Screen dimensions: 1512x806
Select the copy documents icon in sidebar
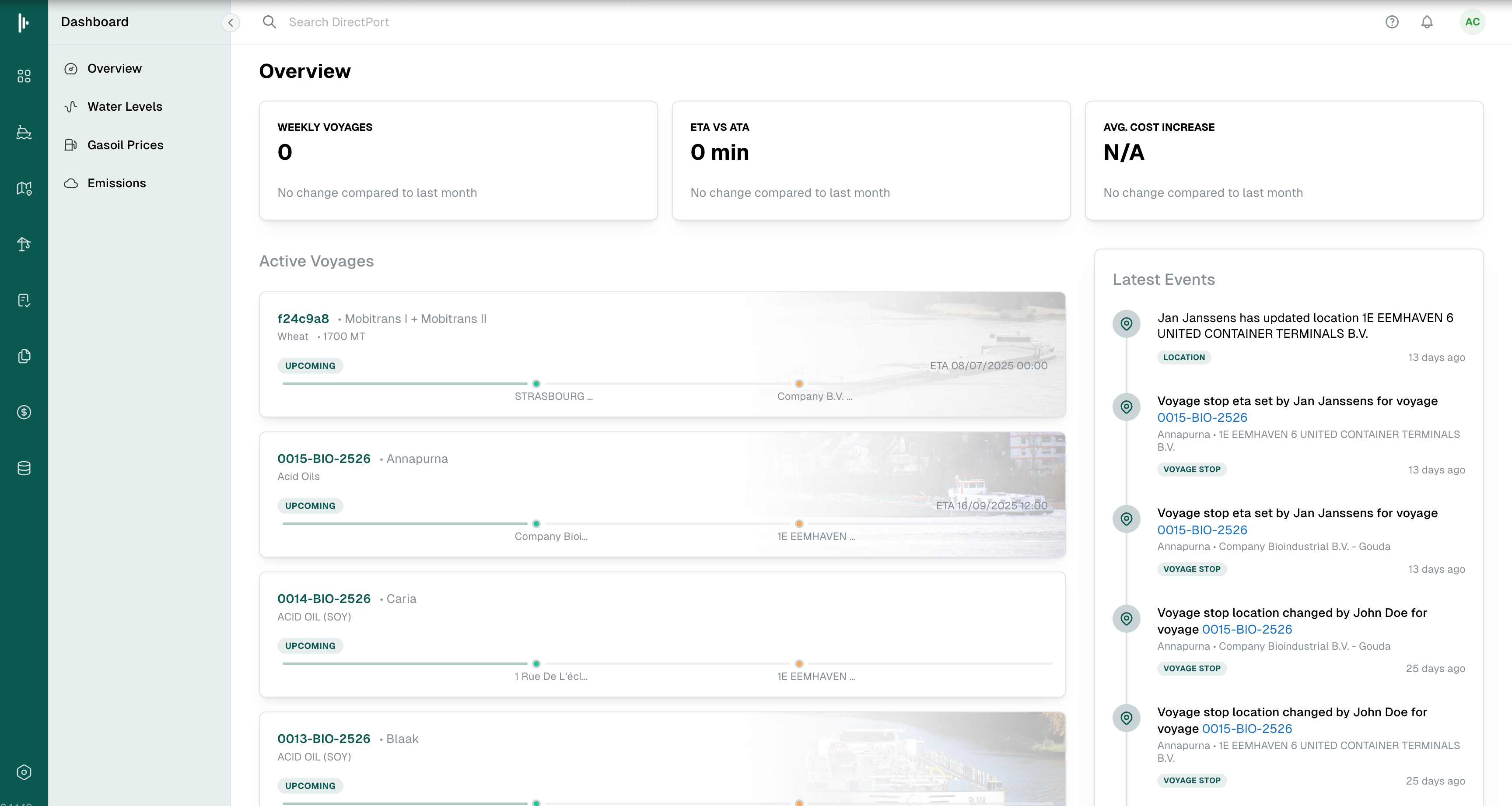coord(24,356)
